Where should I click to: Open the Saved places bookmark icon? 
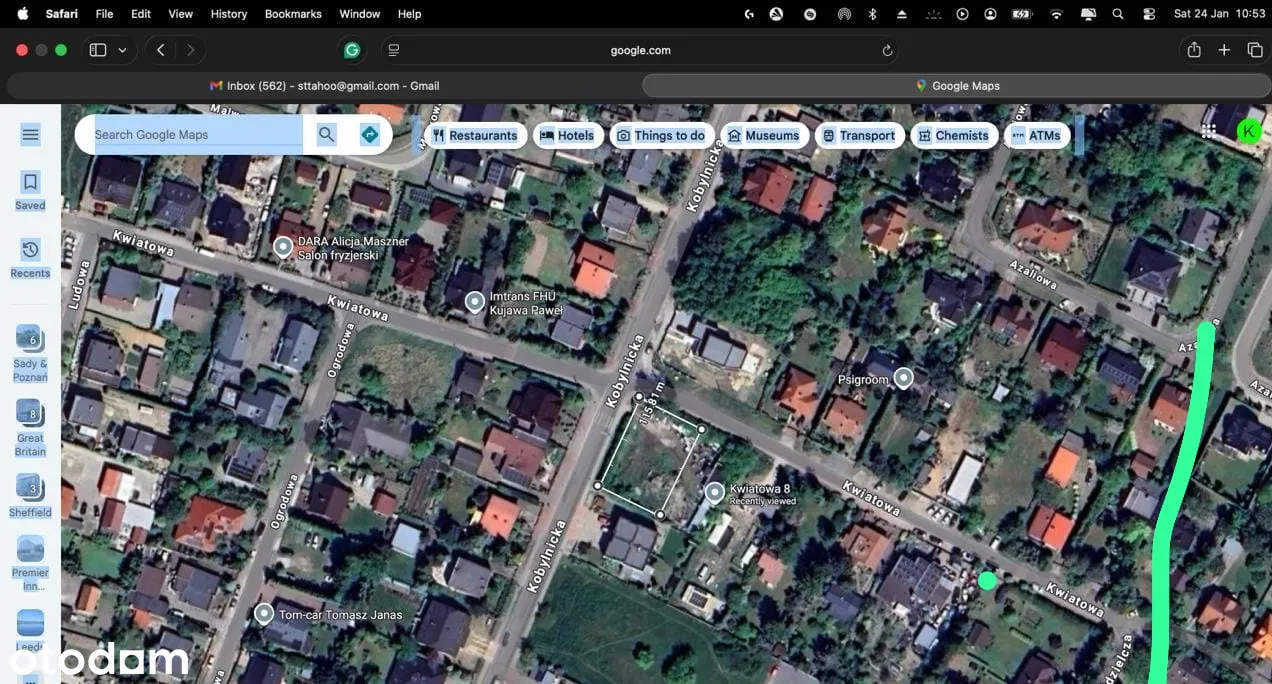pyautogui.click(x=30, y=183)
